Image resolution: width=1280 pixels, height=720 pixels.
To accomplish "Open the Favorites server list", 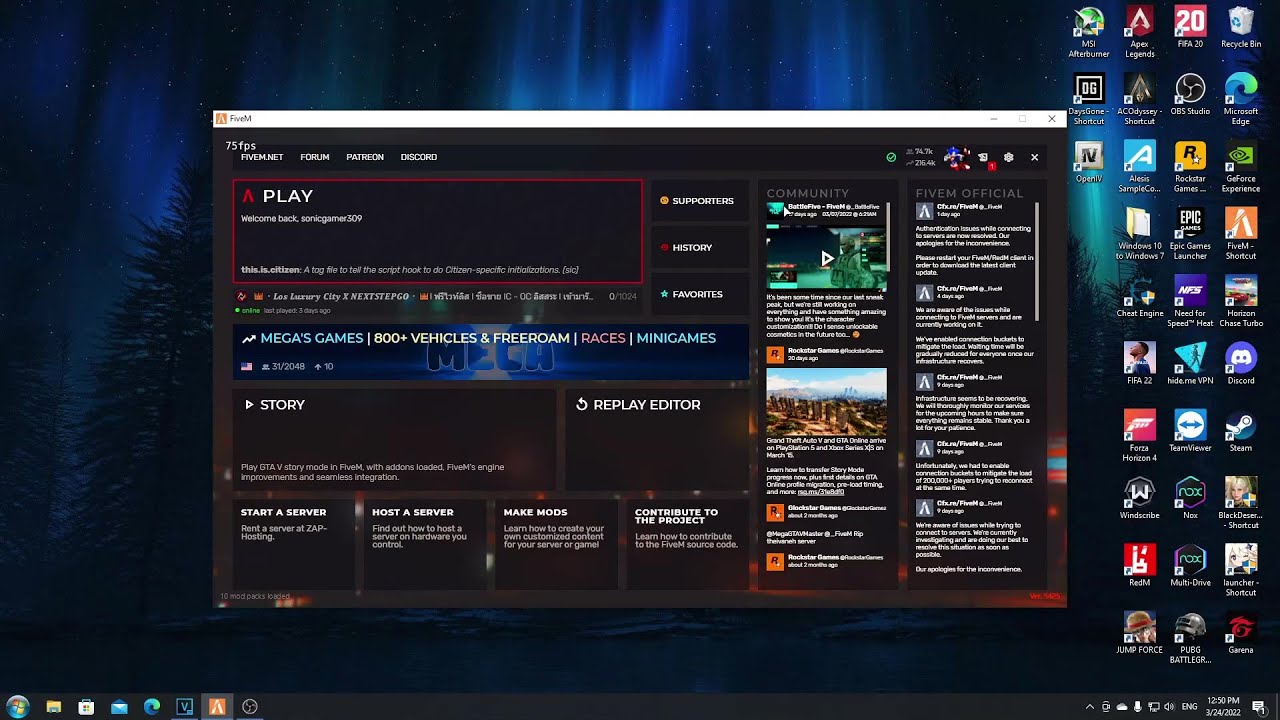I will (699, 294).
